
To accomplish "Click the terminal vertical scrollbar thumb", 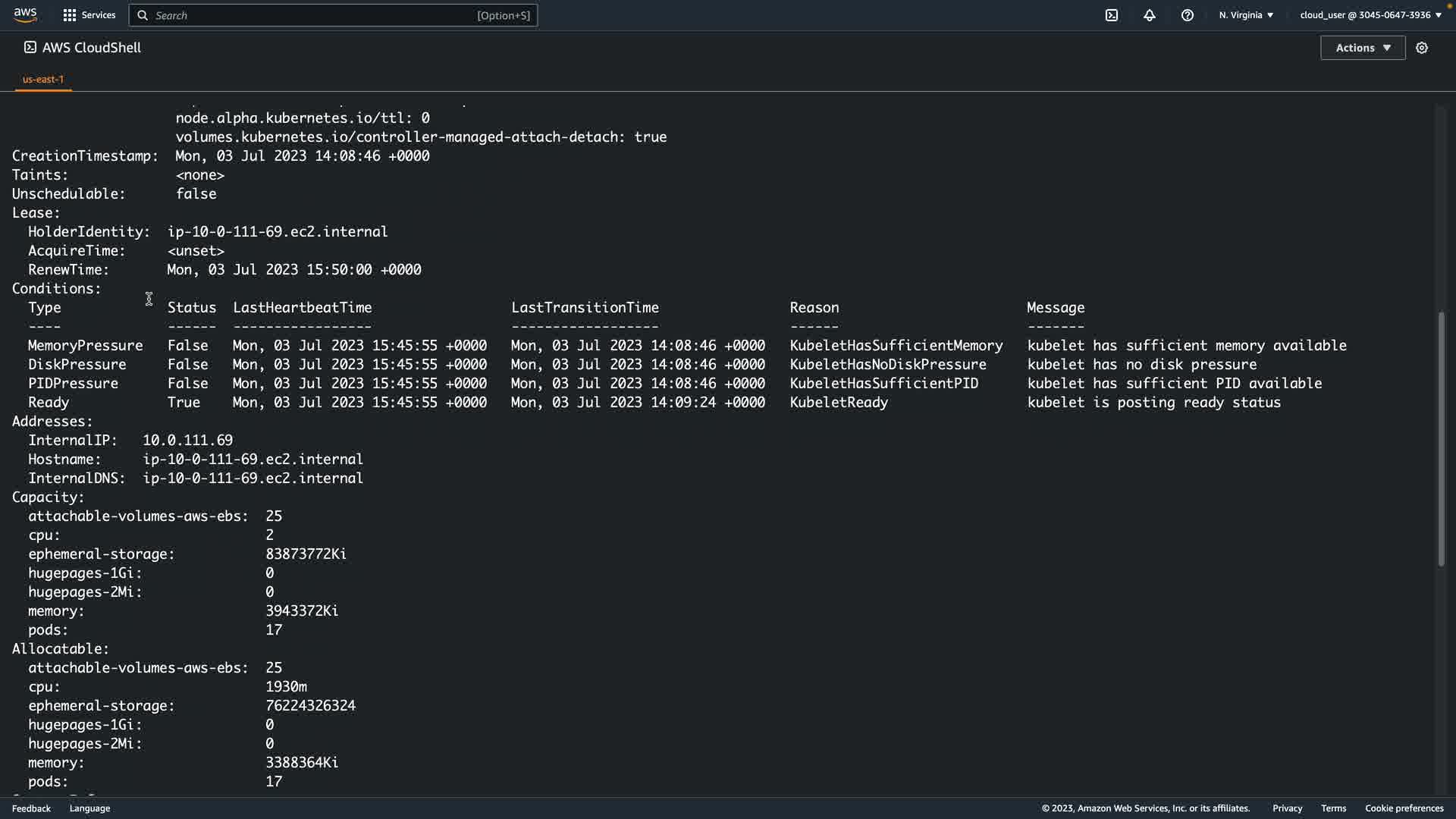I will (1441, 438).
